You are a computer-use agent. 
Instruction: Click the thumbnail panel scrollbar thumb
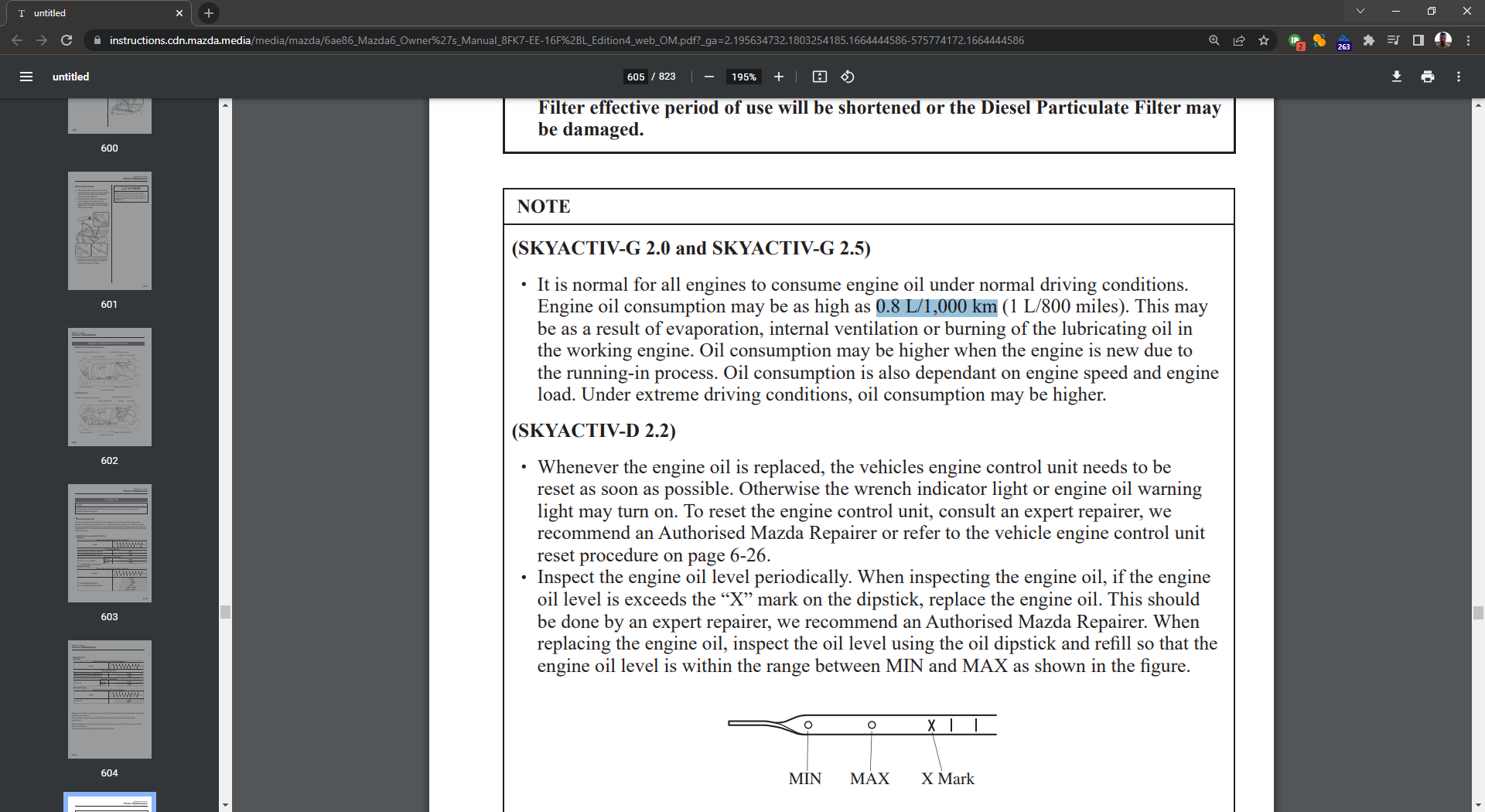(225, 612)
